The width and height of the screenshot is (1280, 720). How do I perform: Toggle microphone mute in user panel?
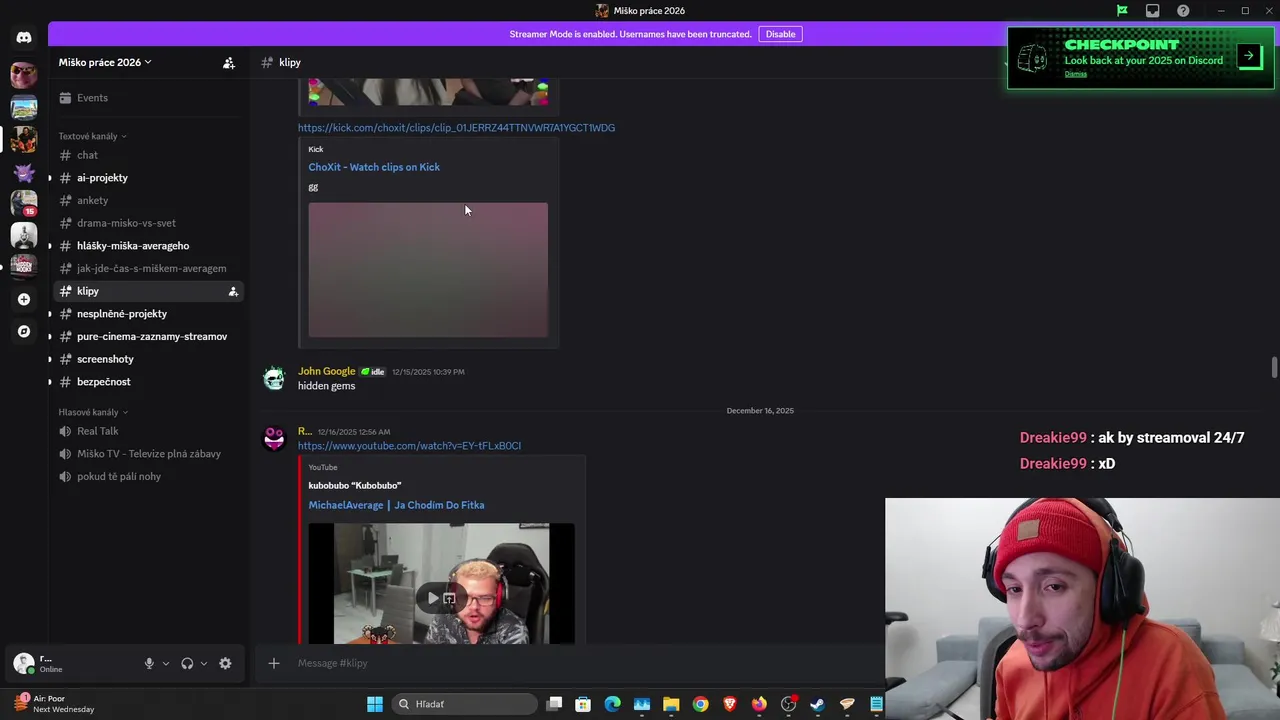(149, 663)
